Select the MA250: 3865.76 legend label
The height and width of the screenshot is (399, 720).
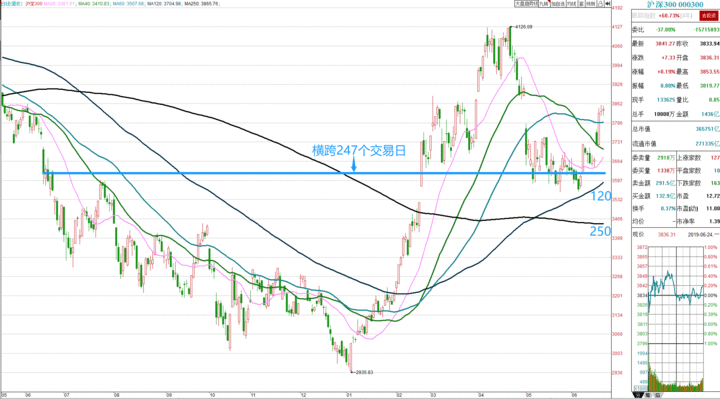tap(201, 4)
